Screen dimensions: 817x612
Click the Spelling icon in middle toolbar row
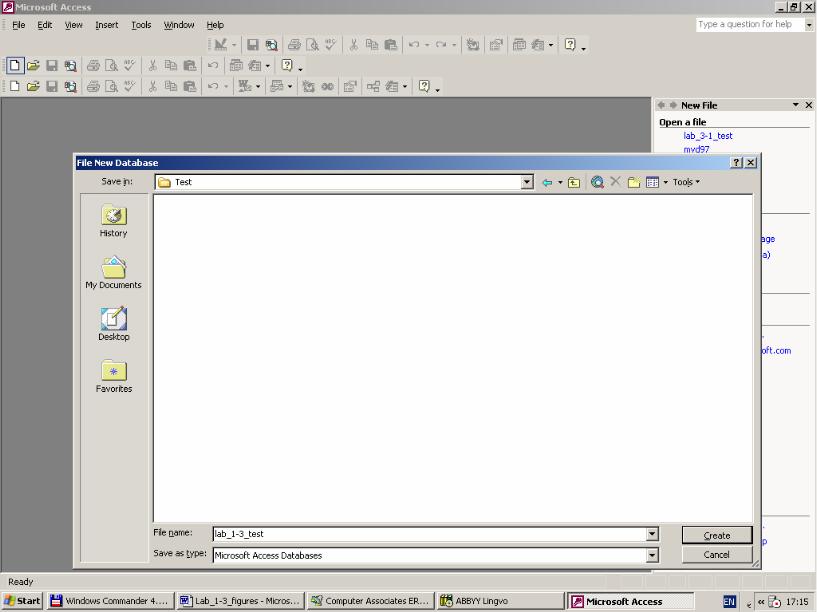tap(129, 66)
